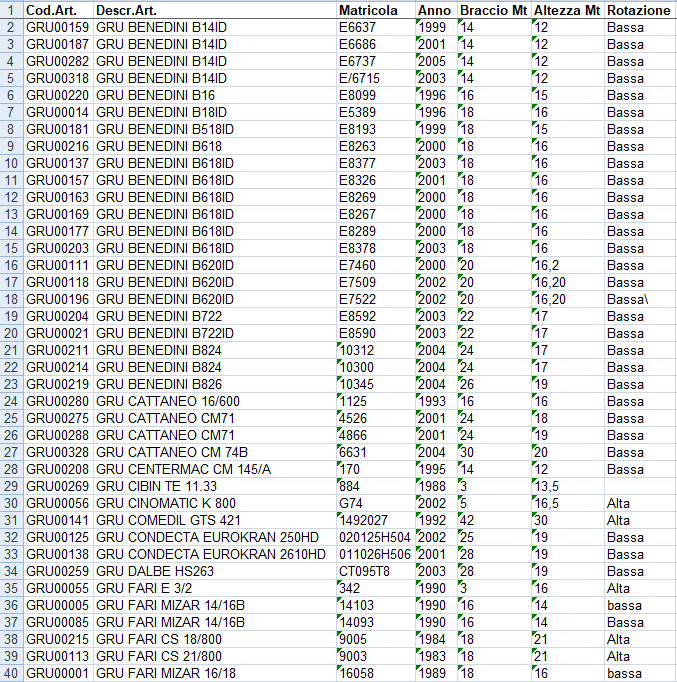Click cell GRU BENEDINI B826
This screenshot has height=682, width=677.
coord(215,384)
